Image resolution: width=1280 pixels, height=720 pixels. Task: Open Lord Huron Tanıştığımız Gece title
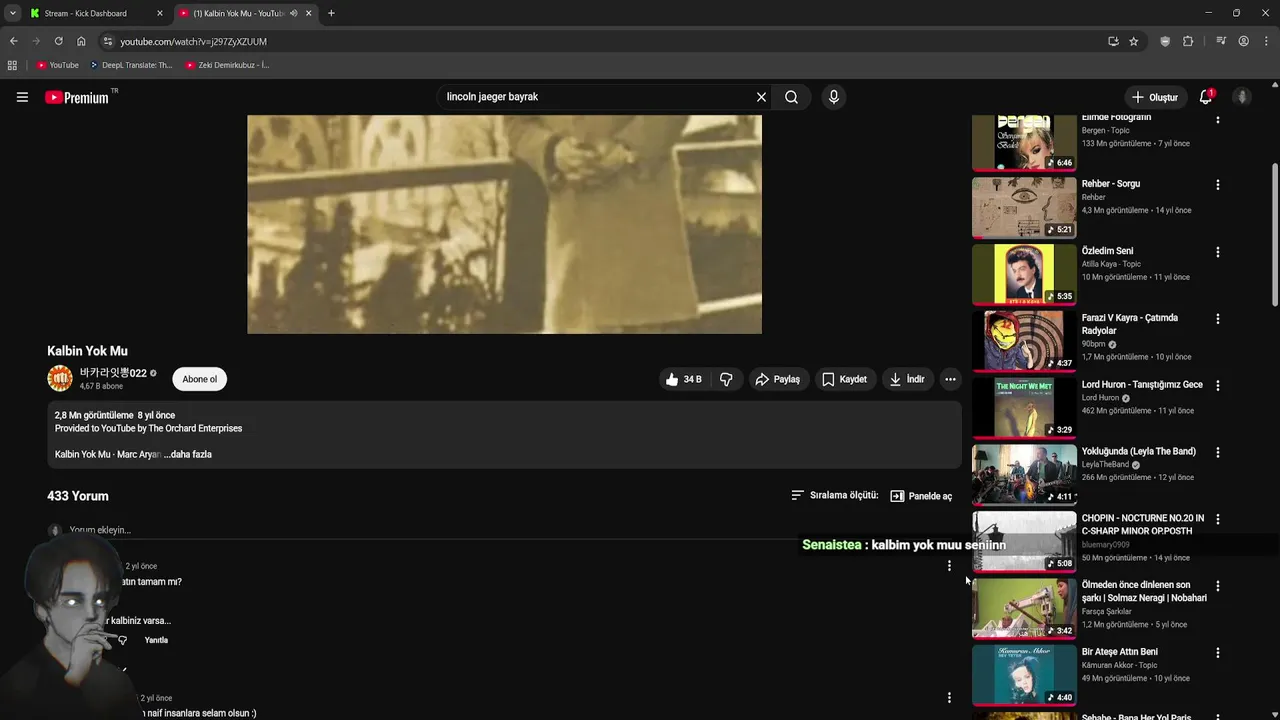tap(1142, 385)
